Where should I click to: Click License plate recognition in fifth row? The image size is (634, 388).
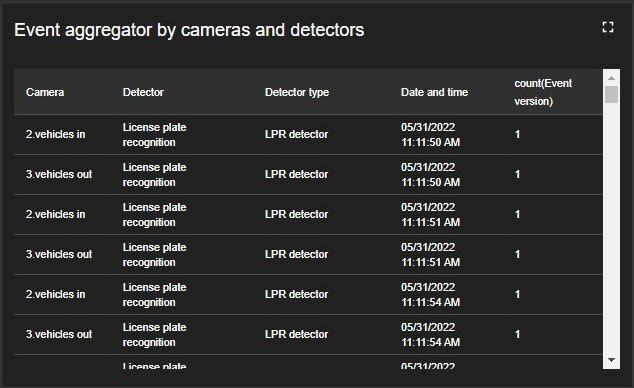pos(154,295)
